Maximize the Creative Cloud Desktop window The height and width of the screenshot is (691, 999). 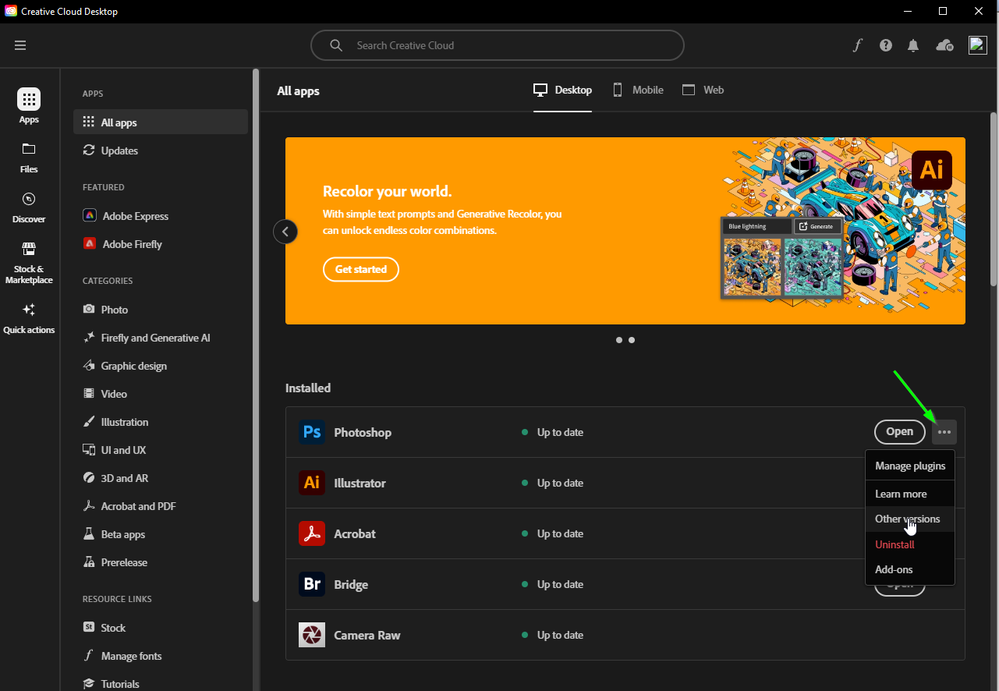pos(943,11)
